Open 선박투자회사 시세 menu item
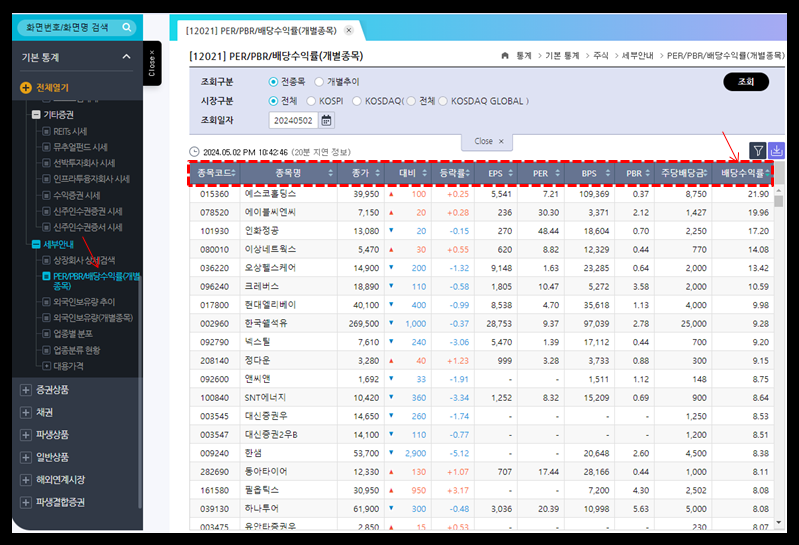 click(x=84, y=163)
